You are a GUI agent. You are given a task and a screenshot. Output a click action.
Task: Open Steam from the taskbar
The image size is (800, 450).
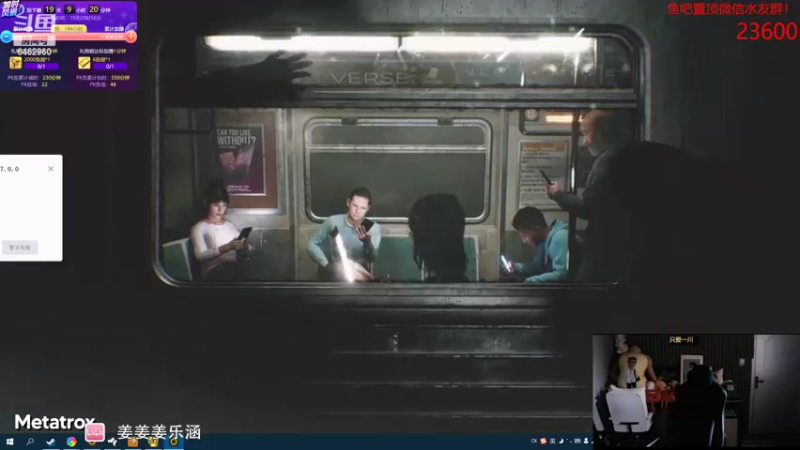pyautogui.click(x=51, y=442)
